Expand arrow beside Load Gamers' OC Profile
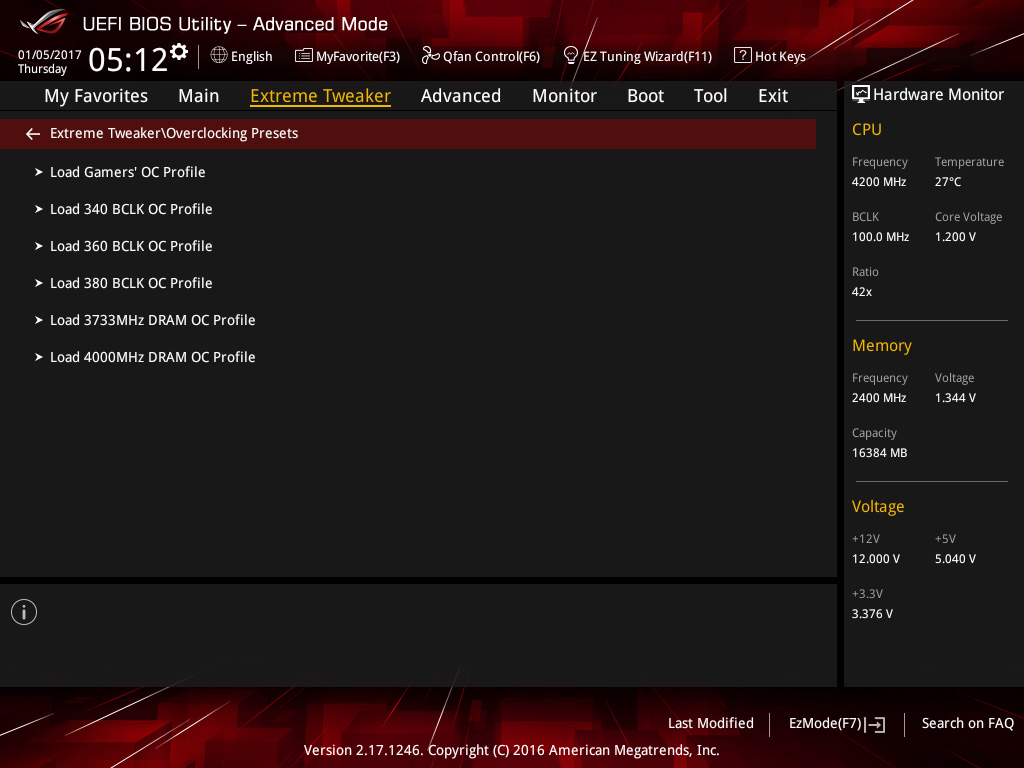The height and width of the screenshot is (768, 1024). tap(39, 172)
